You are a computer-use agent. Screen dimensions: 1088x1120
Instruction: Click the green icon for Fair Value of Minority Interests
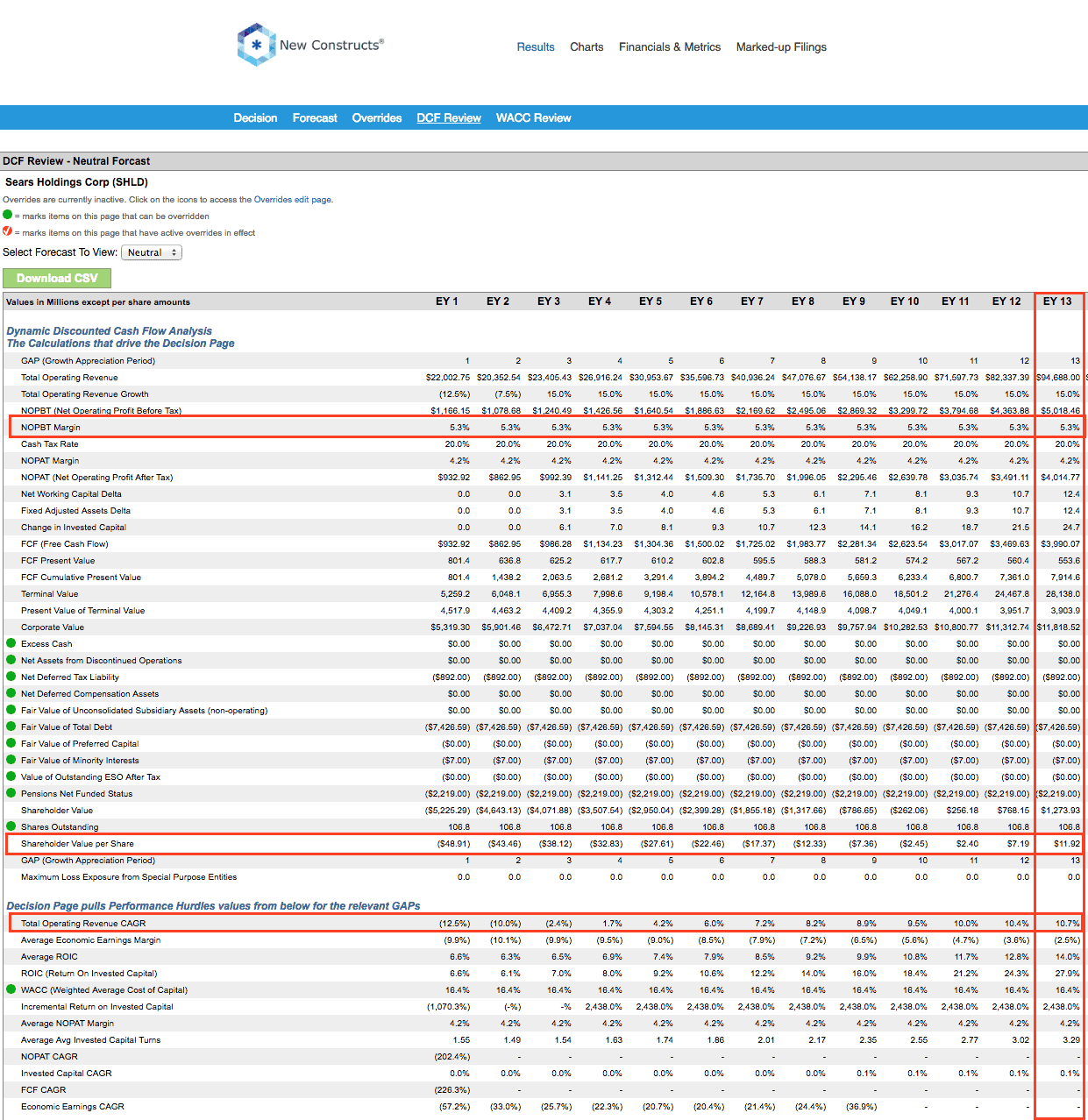[x=11, y=760]
